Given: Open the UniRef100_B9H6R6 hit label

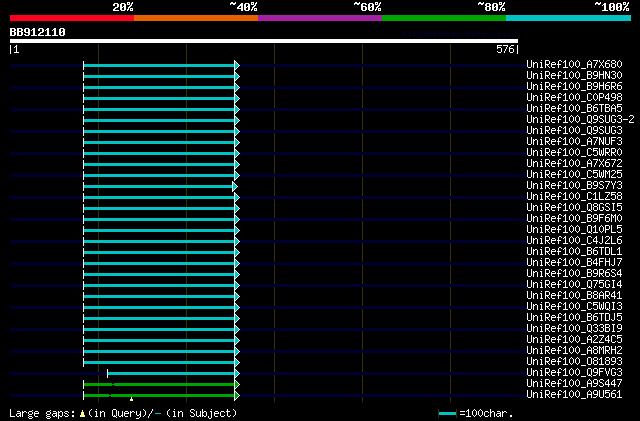Looking at the screenshot, I should [x=574, y=87].
